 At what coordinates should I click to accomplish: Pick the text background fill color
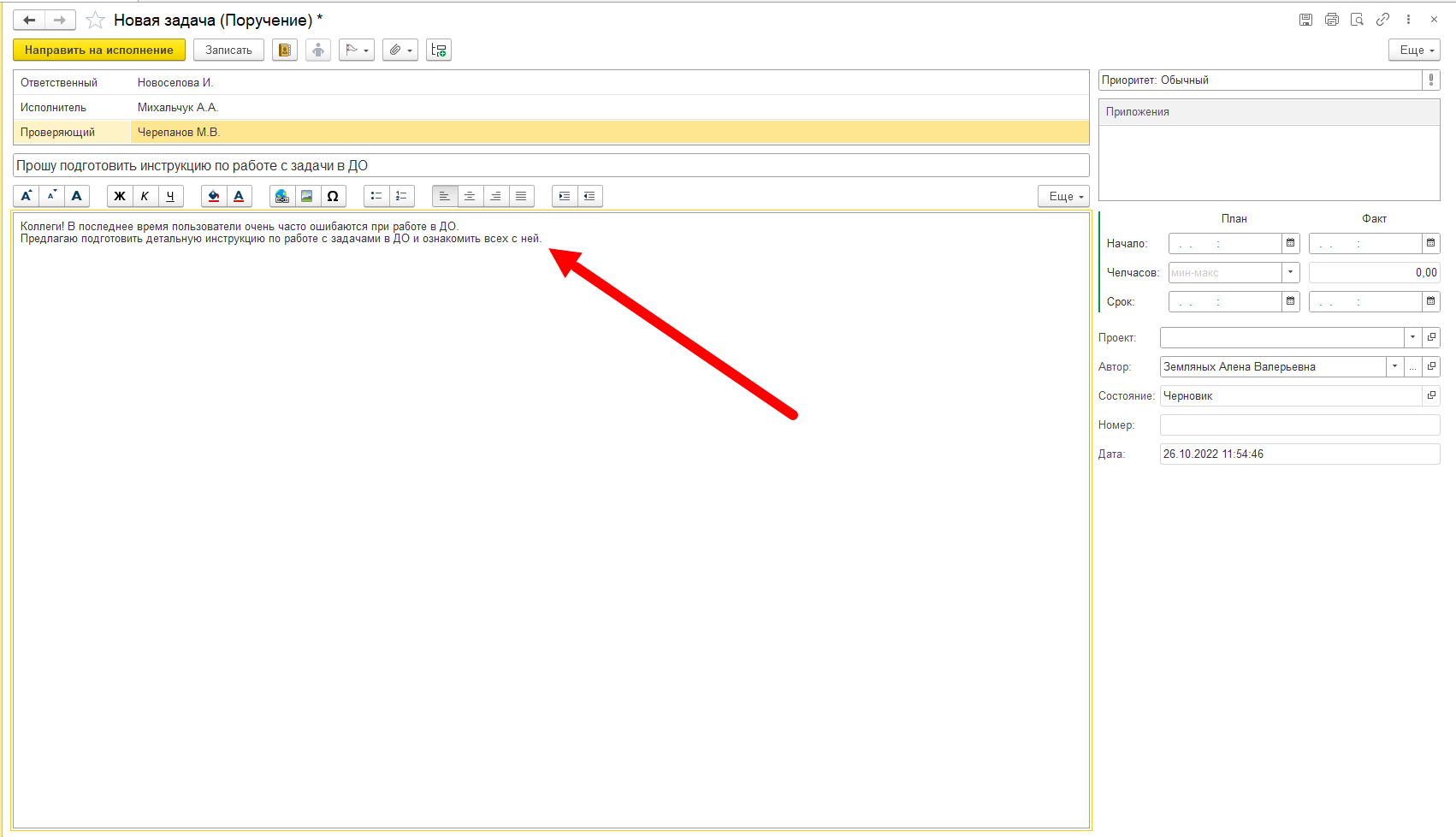214,196
